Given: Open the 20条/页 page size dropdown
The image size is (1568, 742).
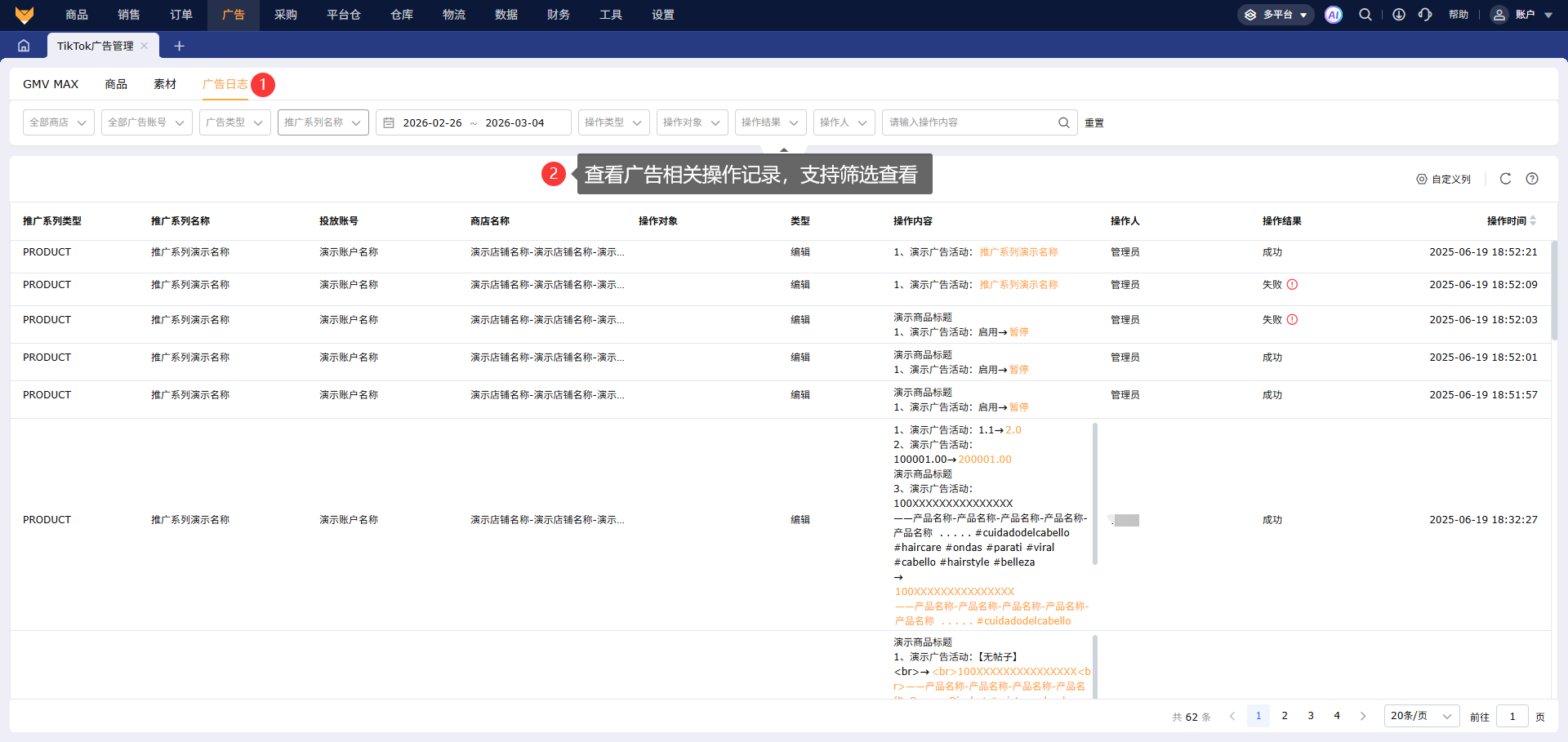Looking at the screenshot, I should 1421,716.
